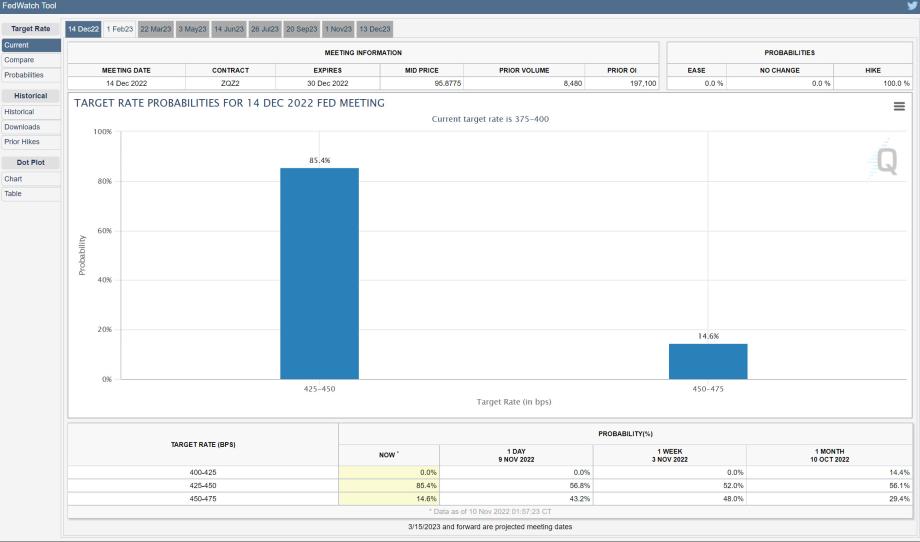920x542 pixels.
Task: Click the 85.4% bar for 425-450
Action: [x=319, y=273]
